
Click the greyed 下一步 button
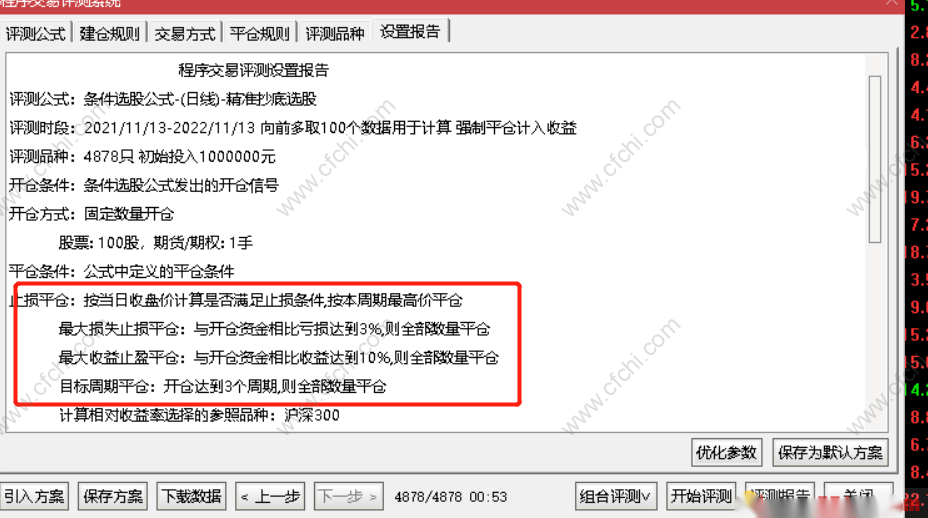pos(349,496)
